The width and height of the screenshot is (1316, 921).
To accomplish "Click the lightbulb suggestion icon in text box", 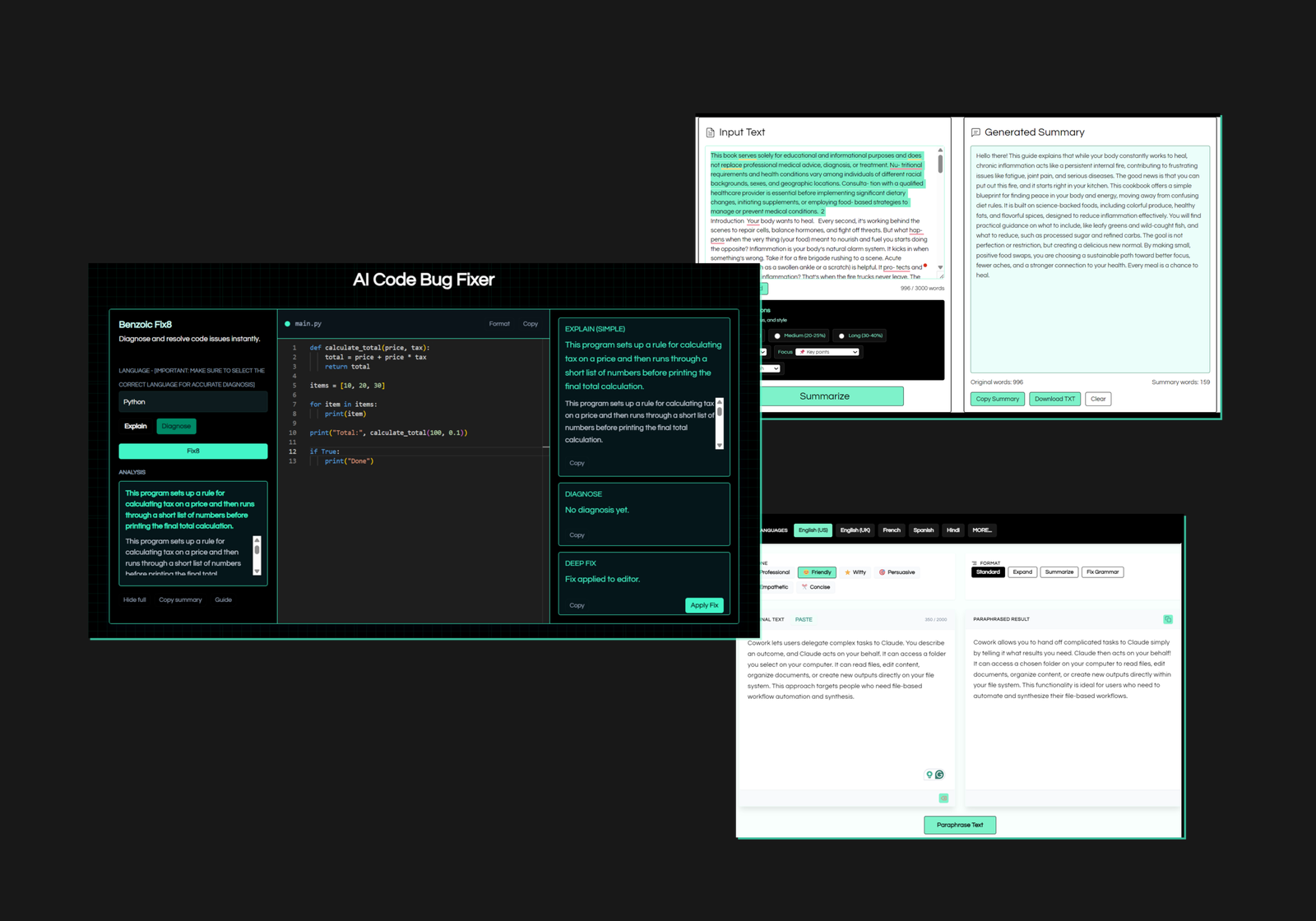I will (x=929, y=775).
